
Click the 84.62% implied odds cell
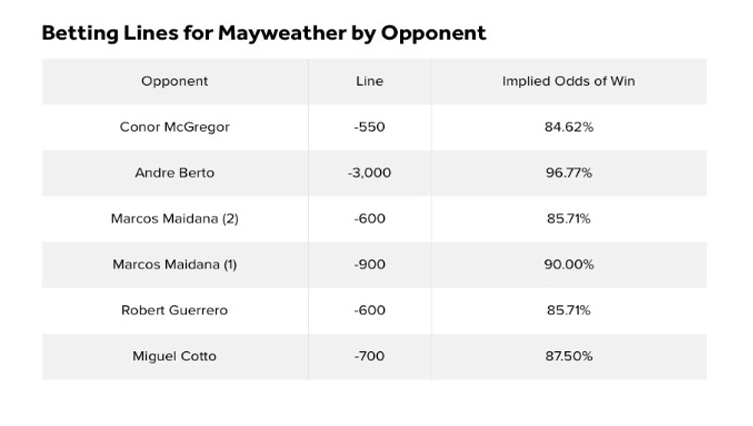pos(569,127)
